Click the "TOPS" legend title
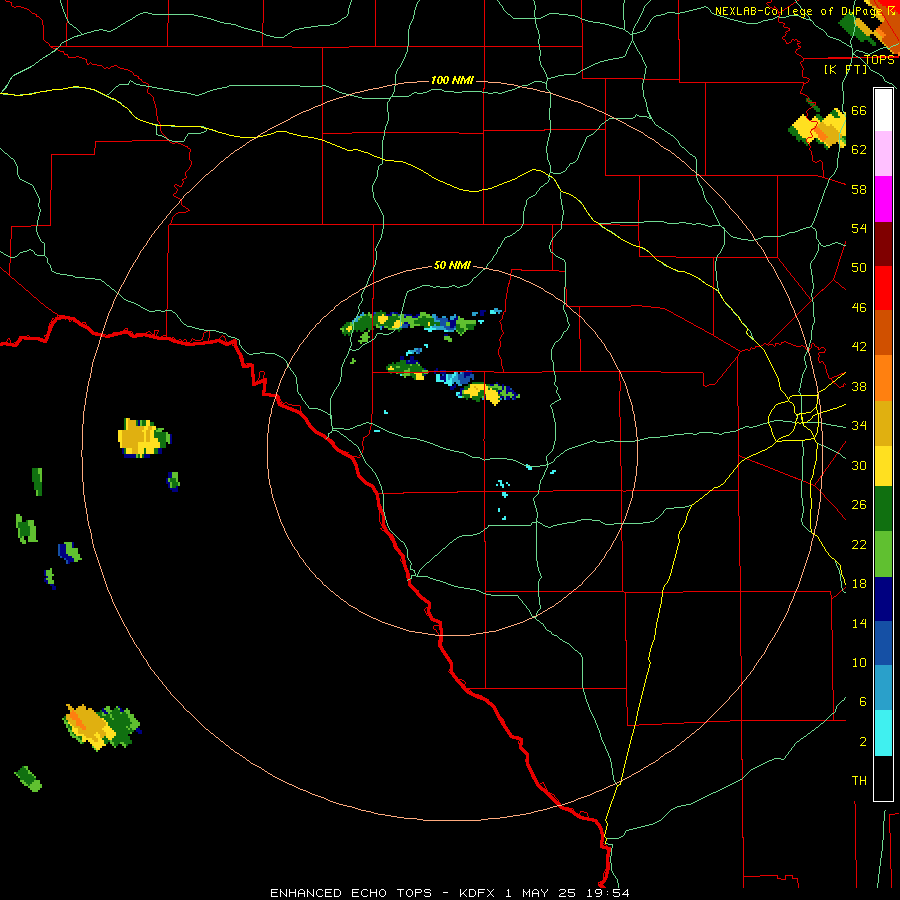Screen dimensions: 900x900 tap(879, 59)
